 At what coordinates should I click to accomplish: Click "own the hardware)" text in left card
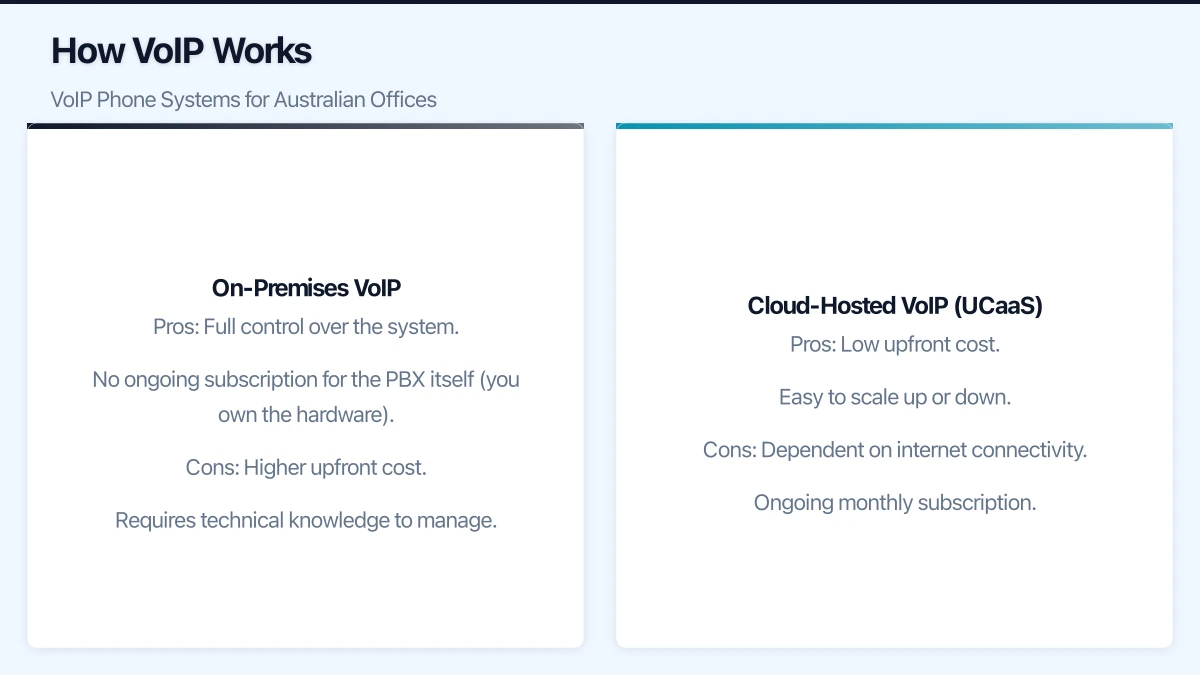[306, 414]
